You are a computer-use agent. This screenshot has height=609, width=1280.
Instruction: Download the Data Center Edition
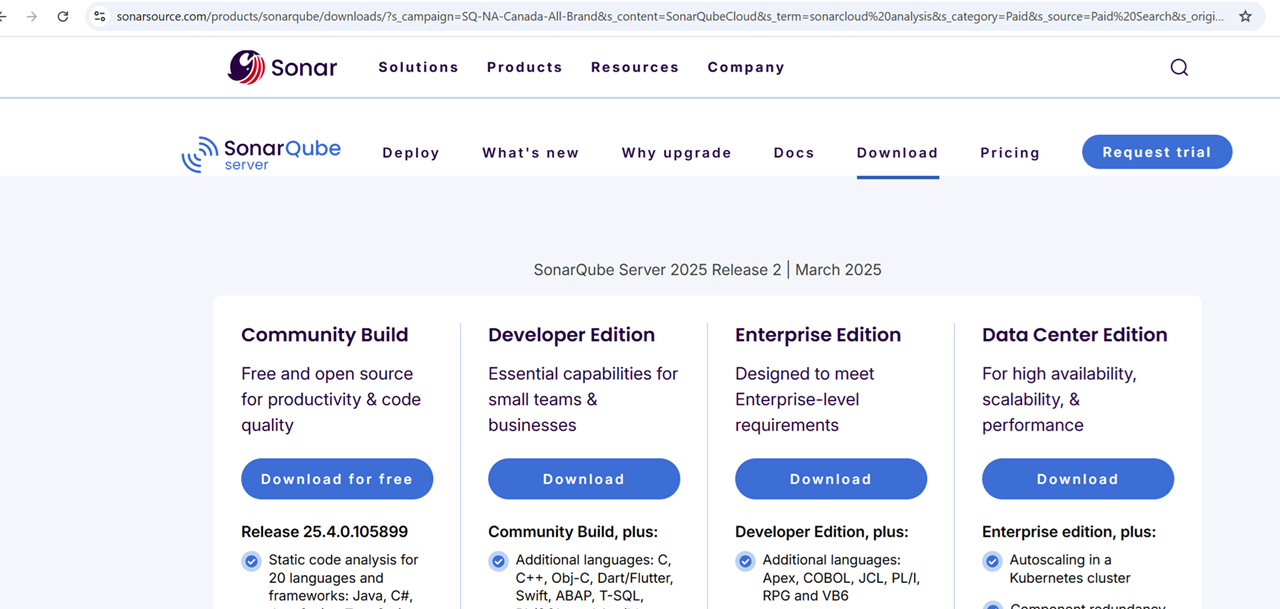(x=1078, y=479)
